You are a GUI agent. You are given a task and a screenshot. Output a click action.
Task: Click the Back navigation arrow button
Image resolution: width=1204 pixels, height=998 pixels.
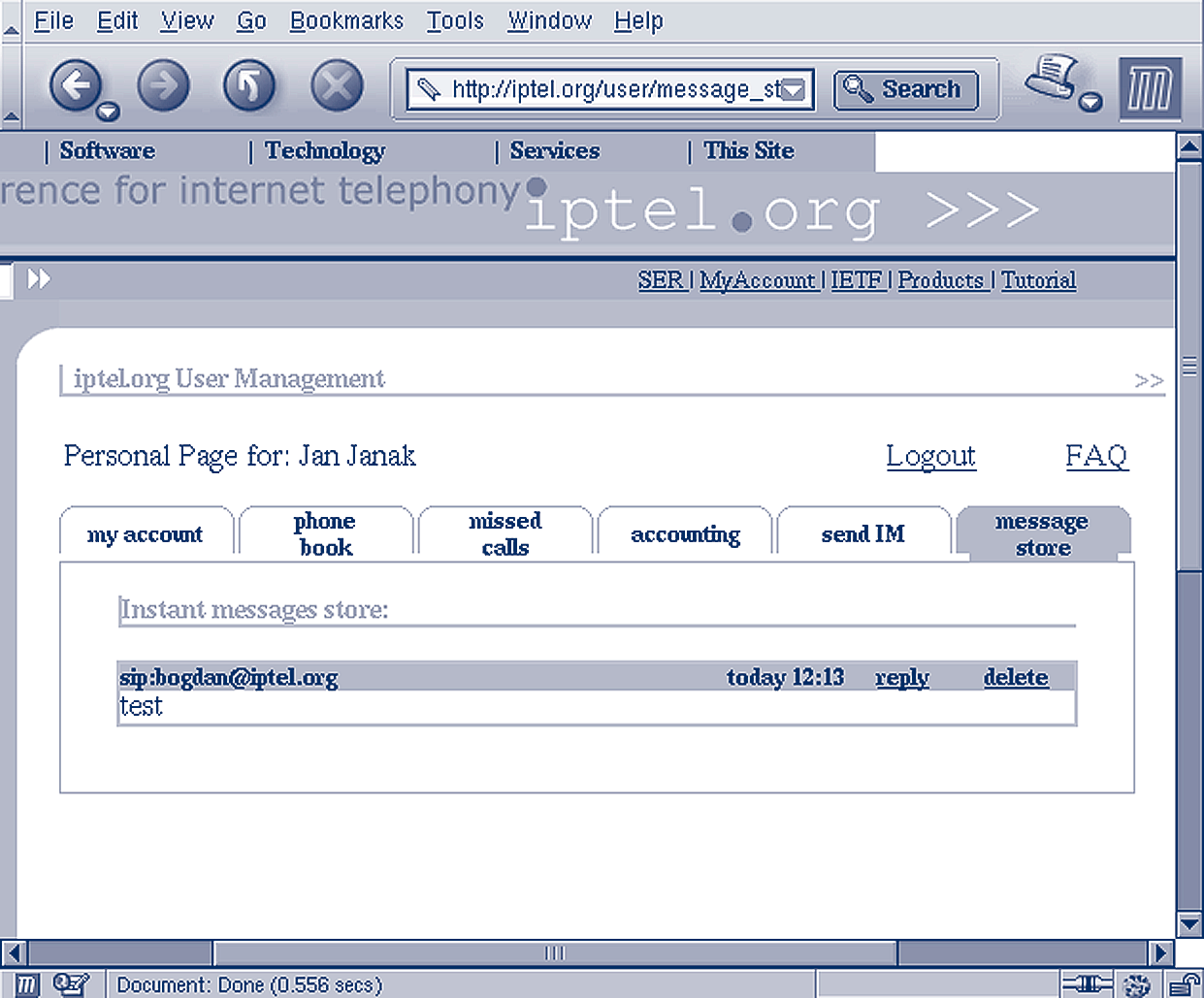pos(75,86)
